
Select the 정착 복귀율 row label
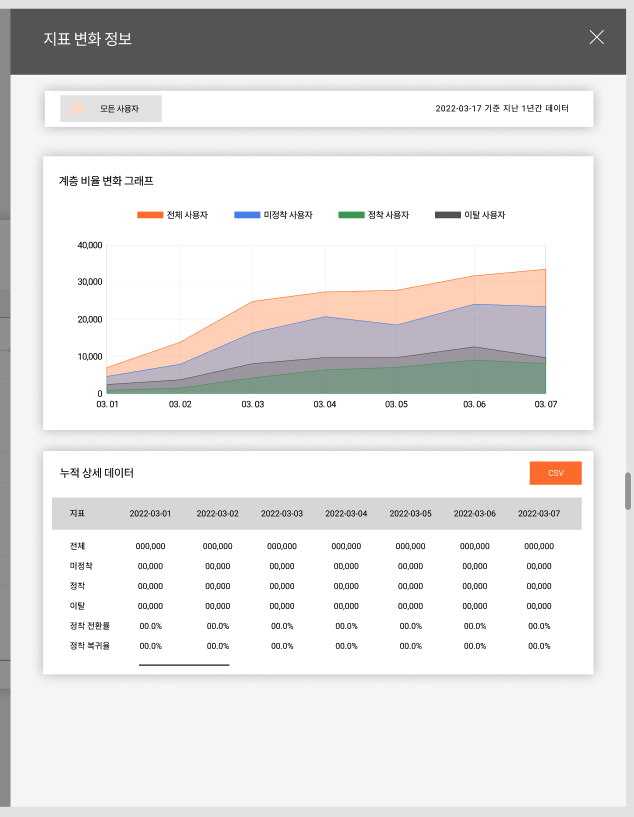tap(90, 646)
